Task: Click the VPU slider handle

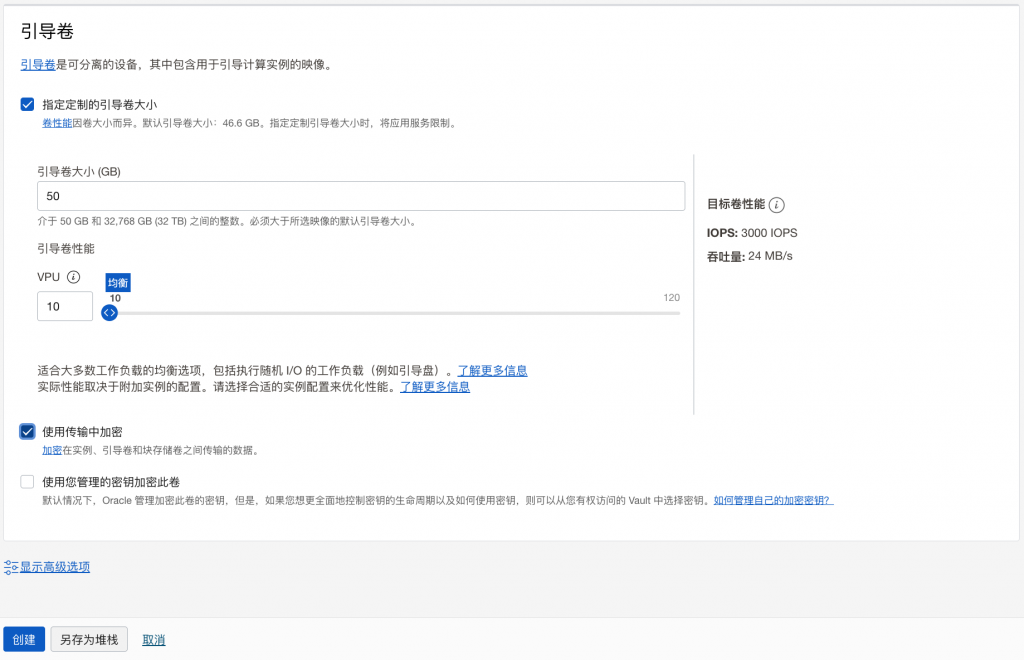Action: tap(110, 313)
